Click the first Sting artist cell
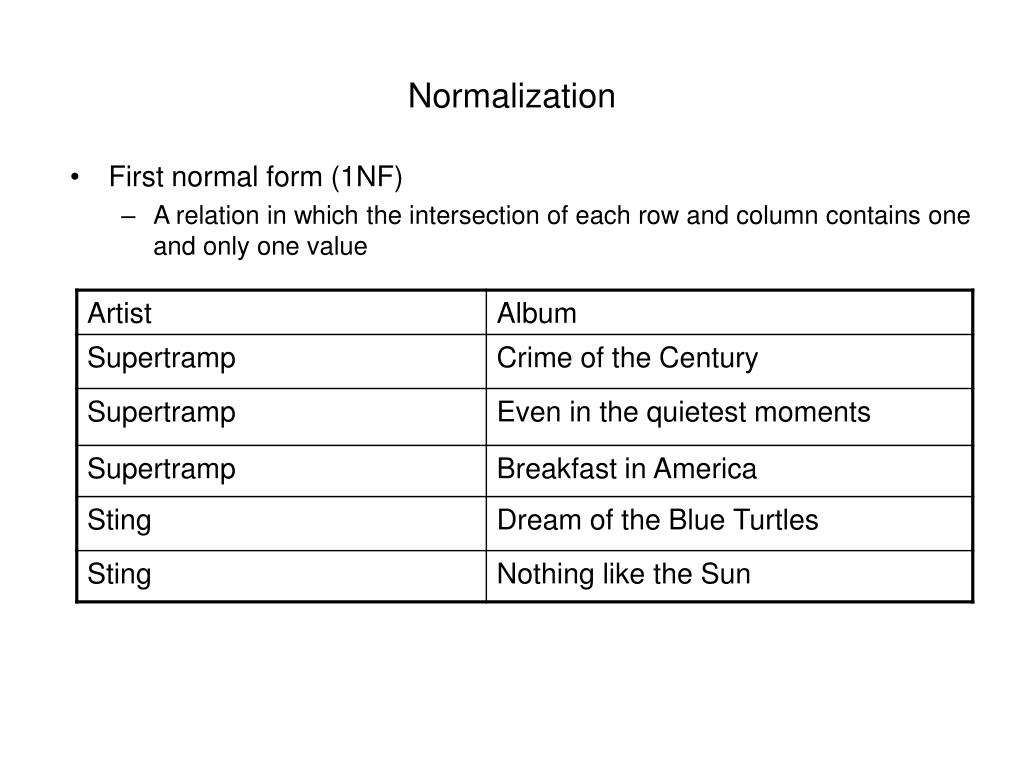Screen dimensions: 1024x768 (281, 523)
